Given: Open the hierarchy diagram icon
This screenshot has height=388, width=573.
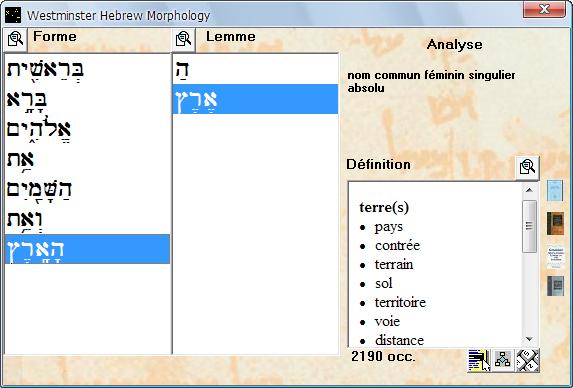Looking at the screenshot, I should tap(503, 360).
